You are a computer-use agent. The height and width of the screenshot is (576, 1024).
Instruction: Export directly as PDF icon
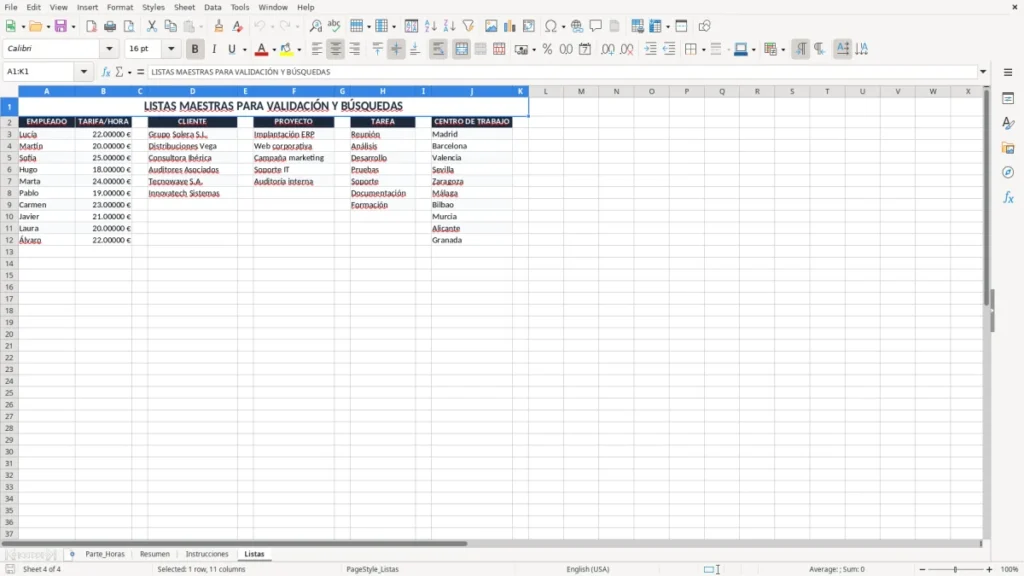(91, 26)
